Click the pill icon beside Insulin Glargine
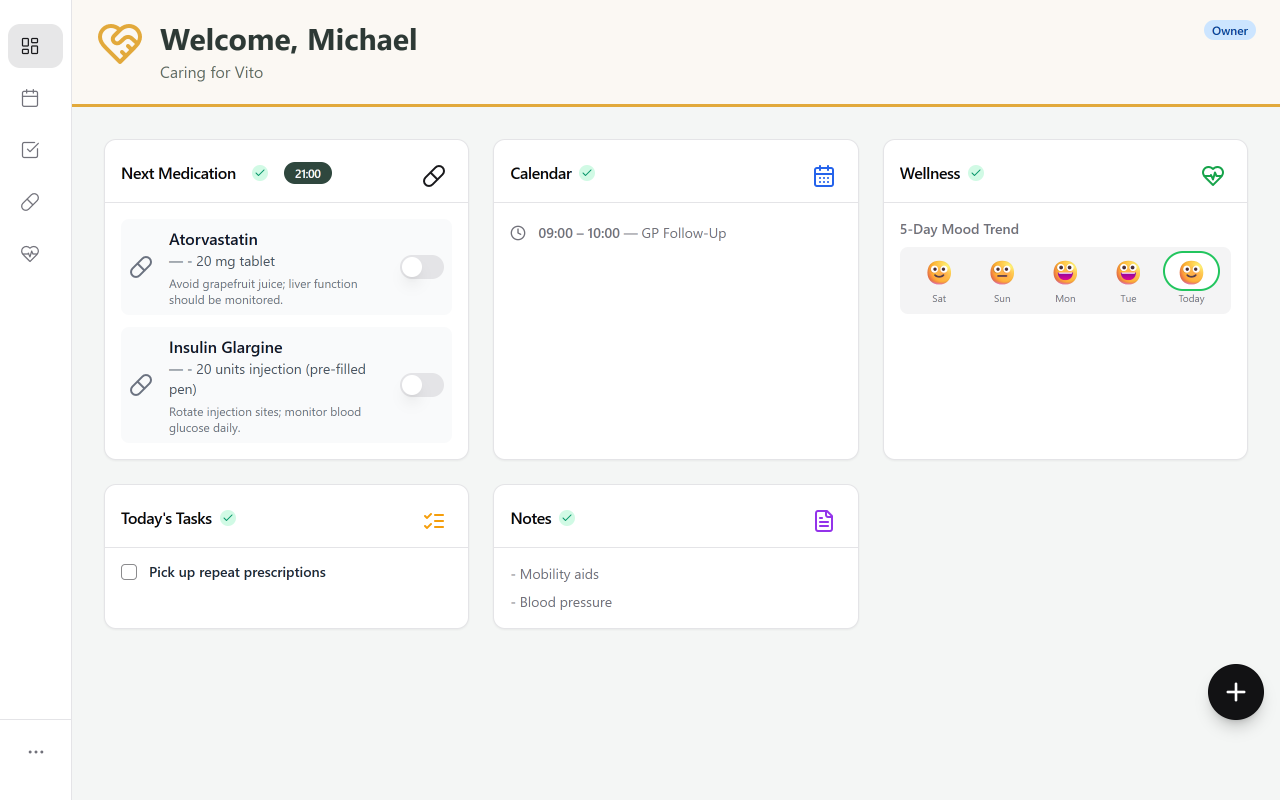The image size is (1280, 800). click(141, 385)
